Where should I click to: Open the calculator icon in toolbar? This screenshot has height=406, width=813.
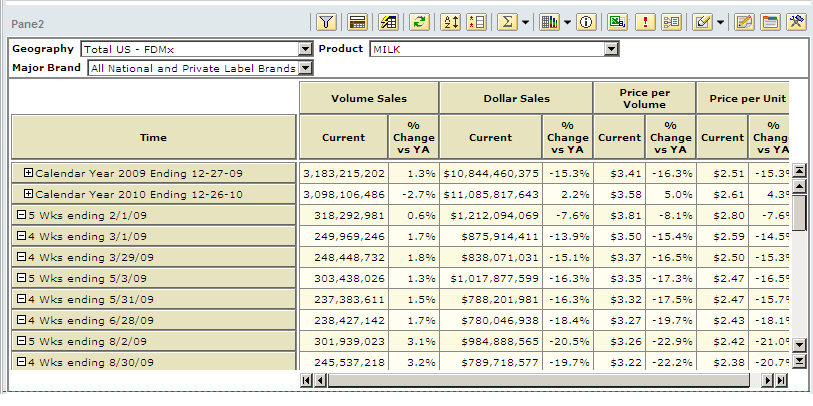point(357,22)
